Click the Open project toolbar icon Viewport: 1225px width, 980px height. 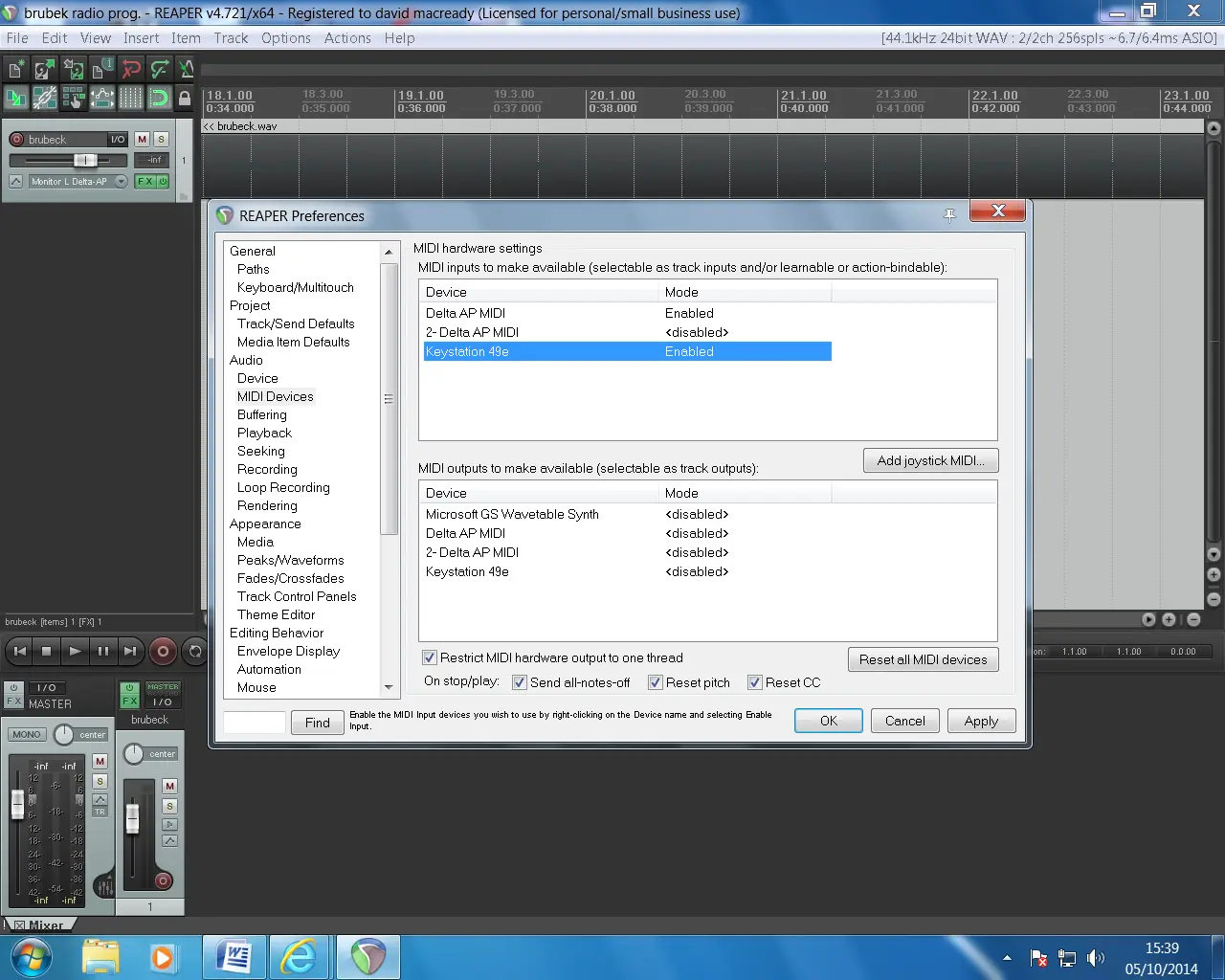(x=44, y=69)
